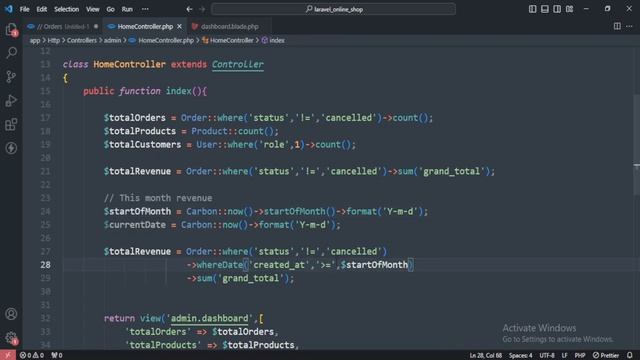Click the $currentDate variable on line 25
The height and width of the screenshot is (360, 640).
point(135,225)
